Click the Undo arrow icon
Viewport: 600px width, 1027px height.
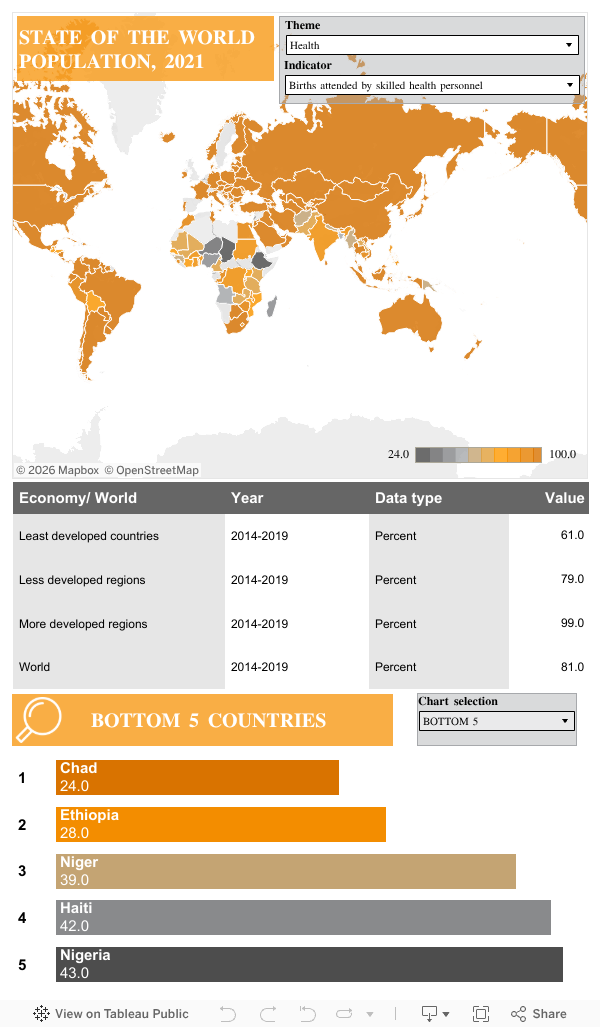coord(228,1013)
